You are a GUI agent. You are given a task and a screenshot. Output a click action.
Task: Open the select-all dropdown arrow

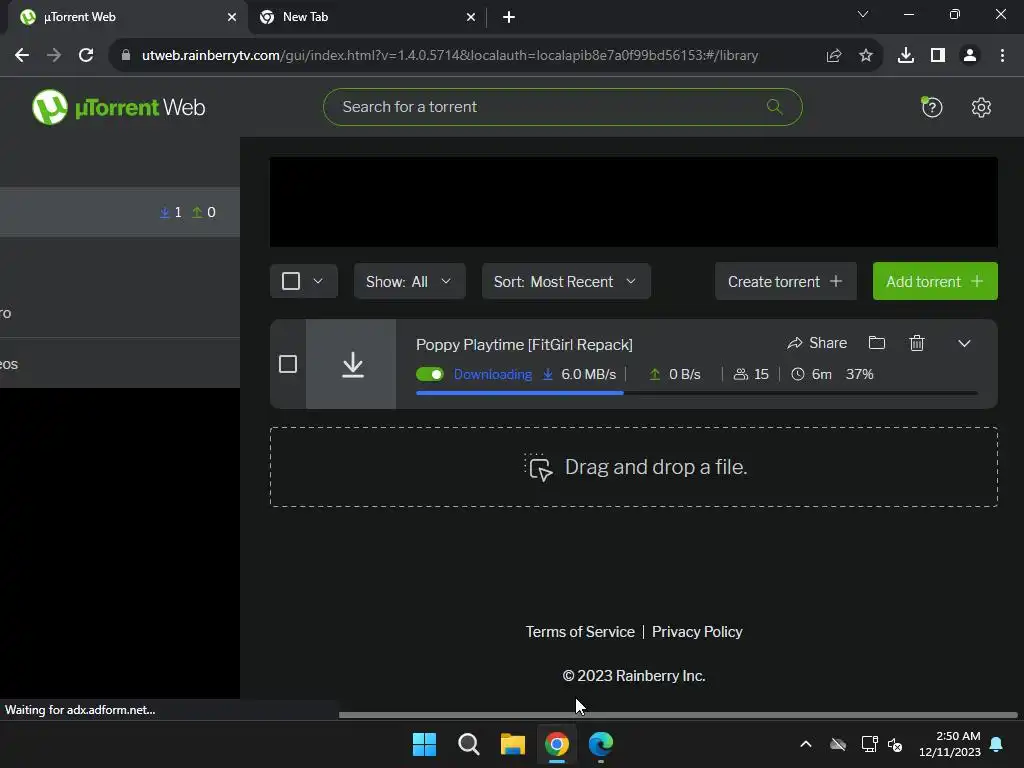click(318, 281)
